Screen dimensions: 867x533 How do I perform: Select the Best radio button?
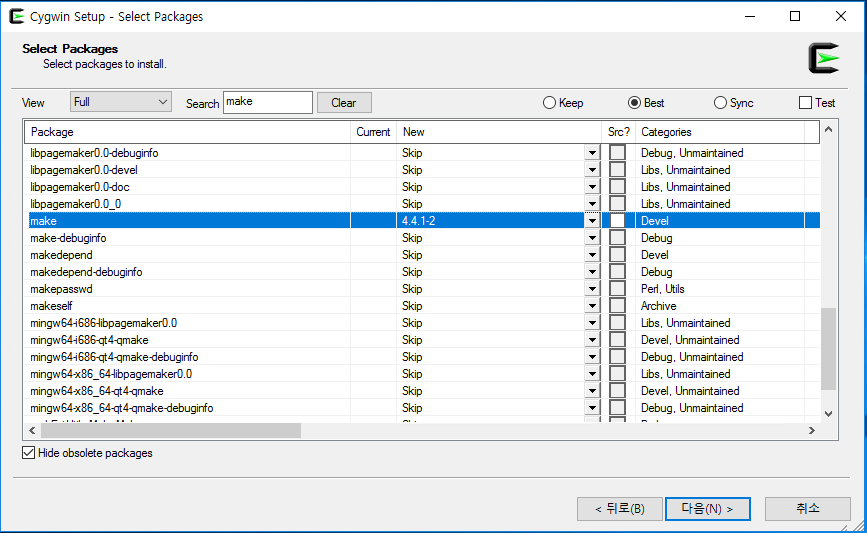pyautogui.click(x=646, y=103)
